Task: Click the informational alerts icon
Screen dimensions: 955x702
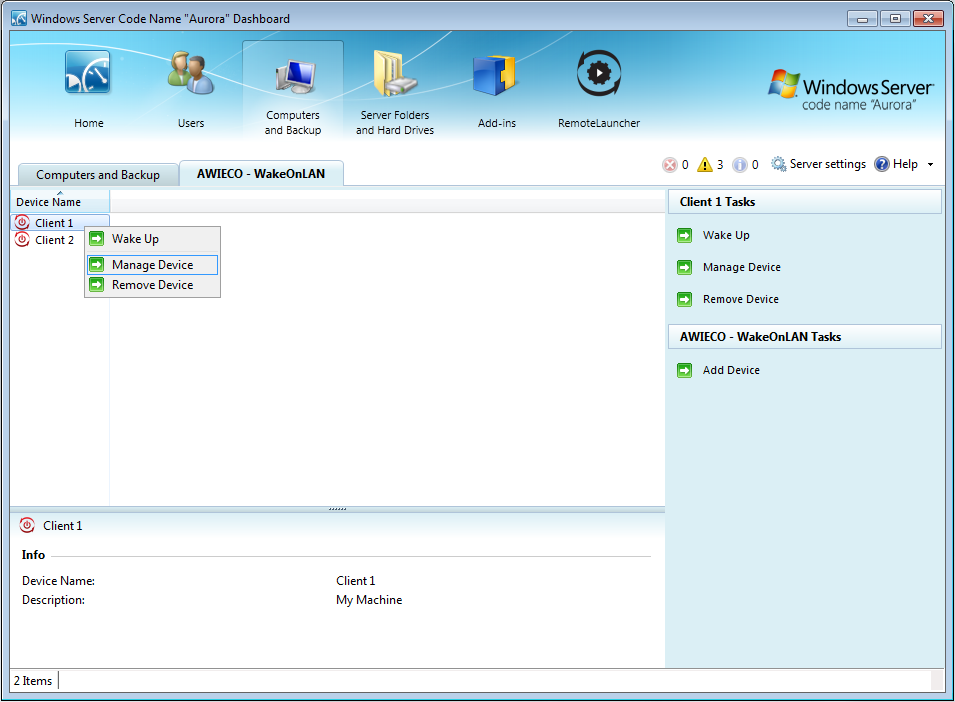Action: pos(739,164)
